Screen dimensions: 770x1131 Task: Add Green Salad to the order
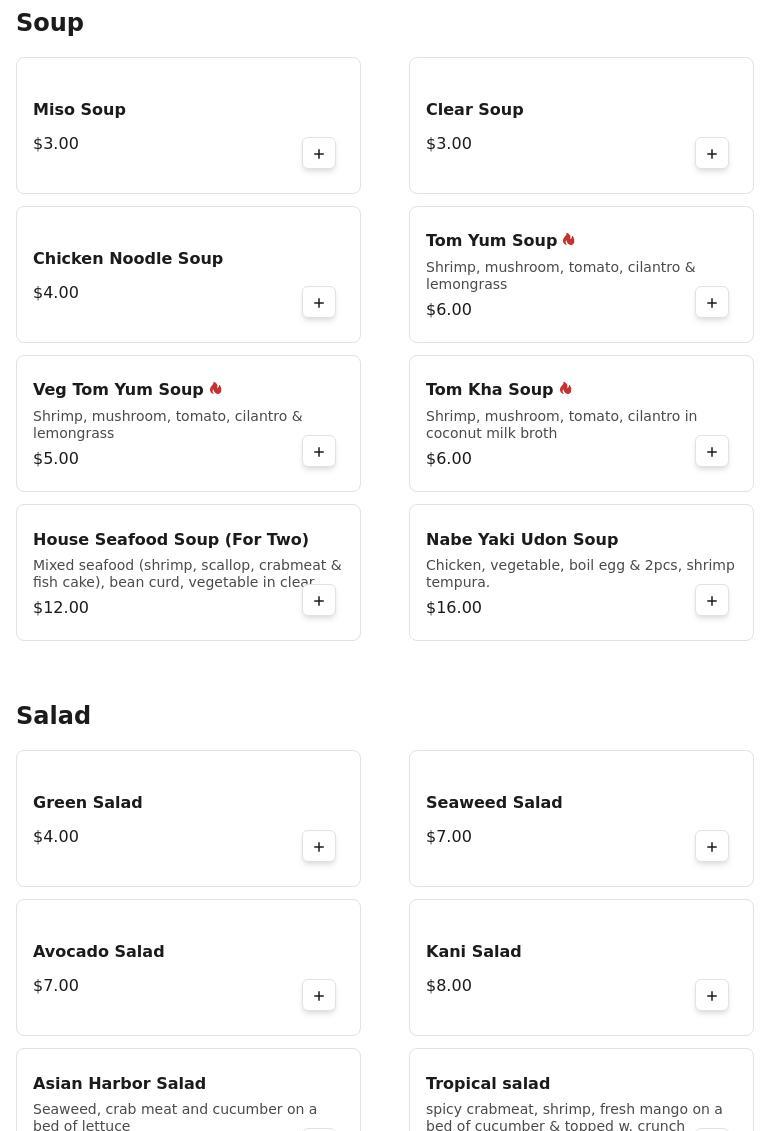point(319,847)
